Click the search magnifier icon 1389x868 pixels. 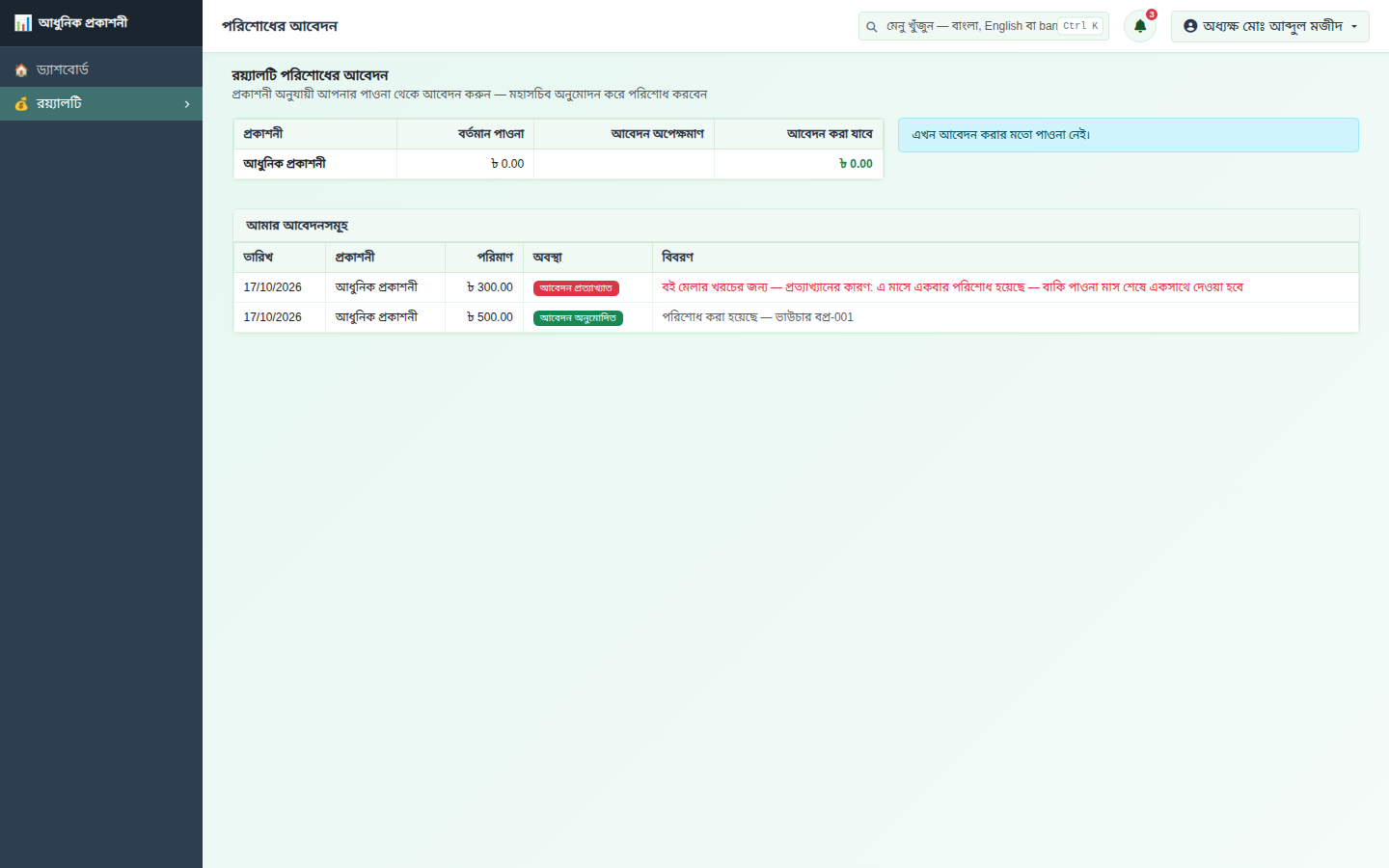tap(872, 27)
